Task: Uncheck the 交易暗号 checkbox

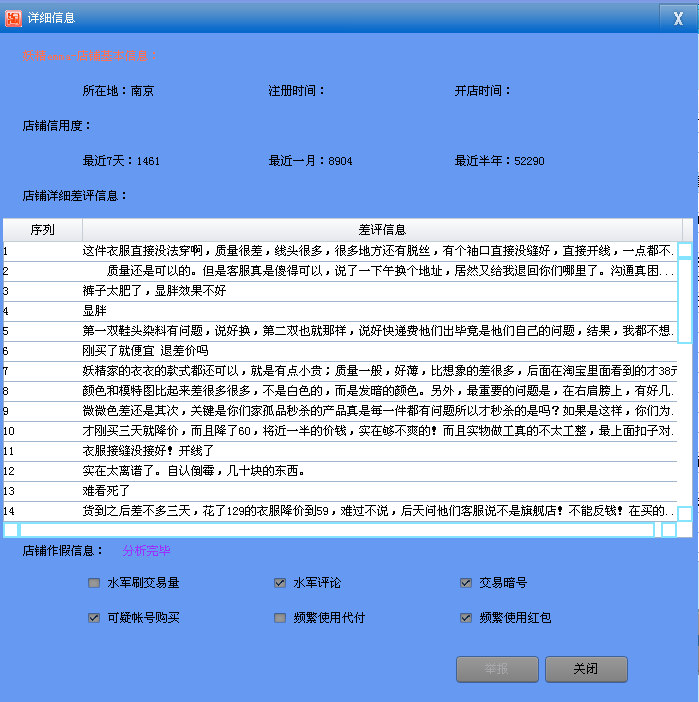Action: coord(466,582)
